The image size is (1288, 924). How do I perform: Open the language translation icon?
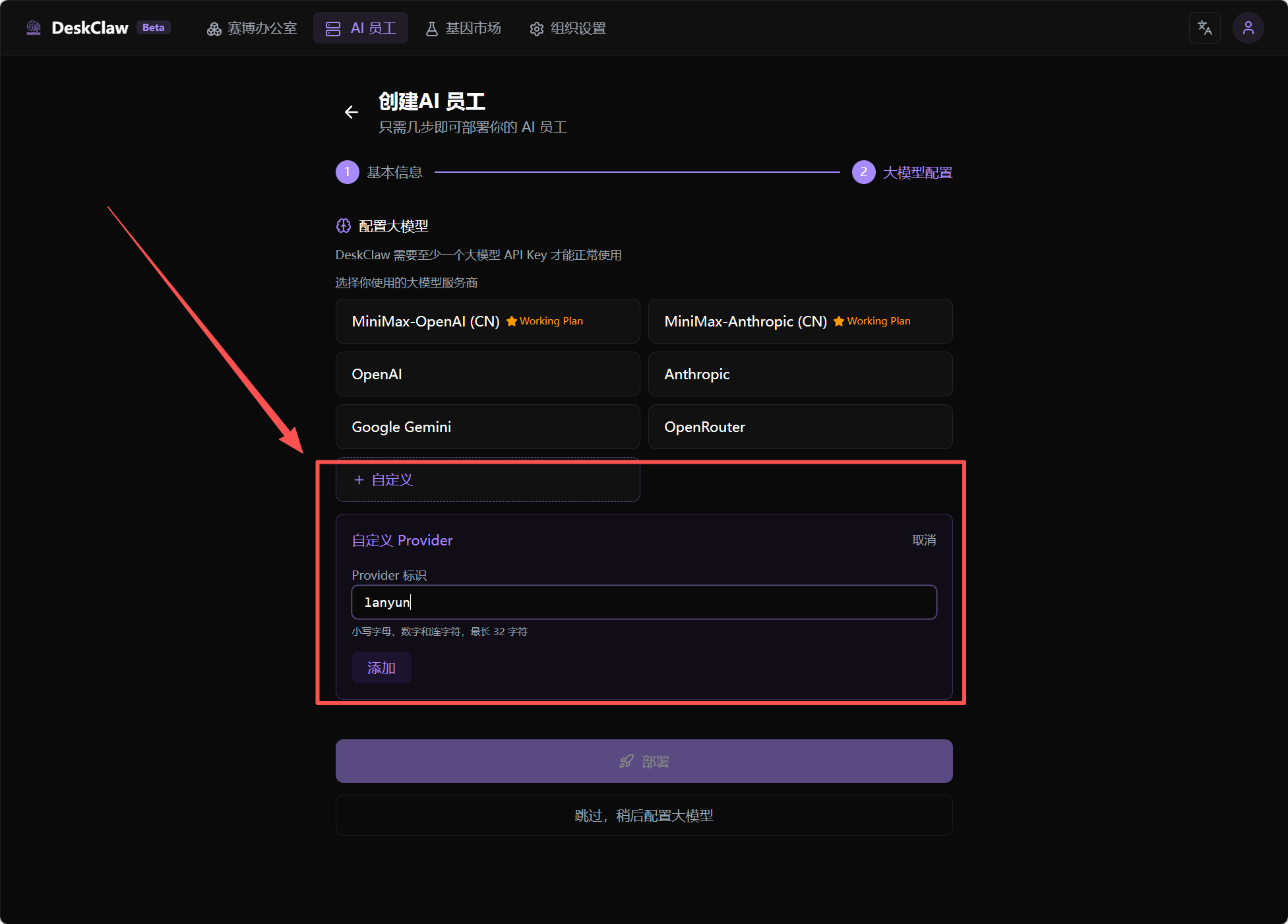coord(1204,28)
